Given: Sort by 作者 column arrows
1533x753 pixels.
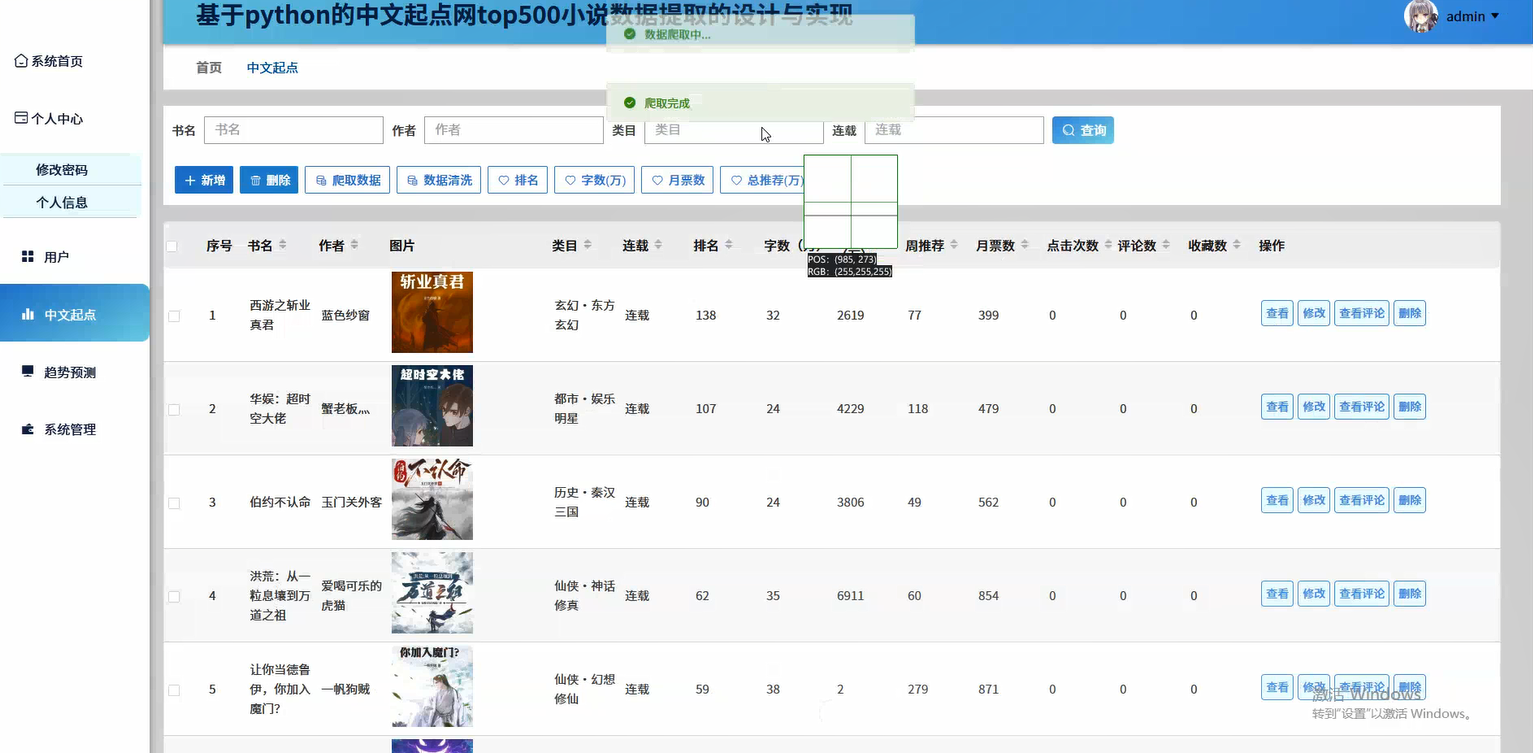Looking at the screenshot, I should 354,245.
